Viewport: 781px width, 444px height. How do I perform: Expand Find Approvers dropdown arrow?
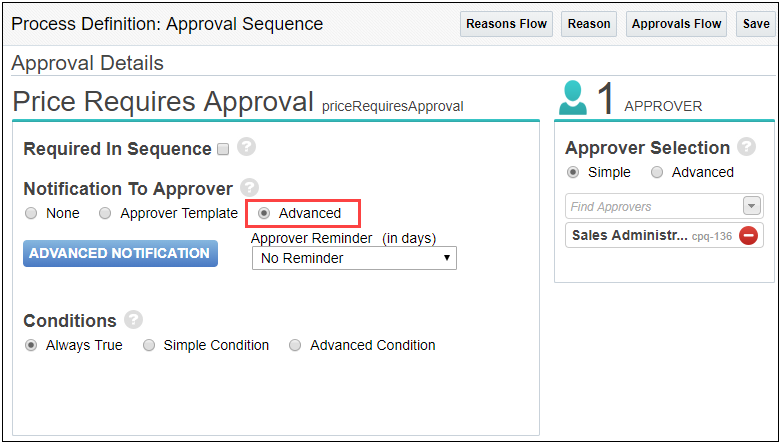pos(751,206)
